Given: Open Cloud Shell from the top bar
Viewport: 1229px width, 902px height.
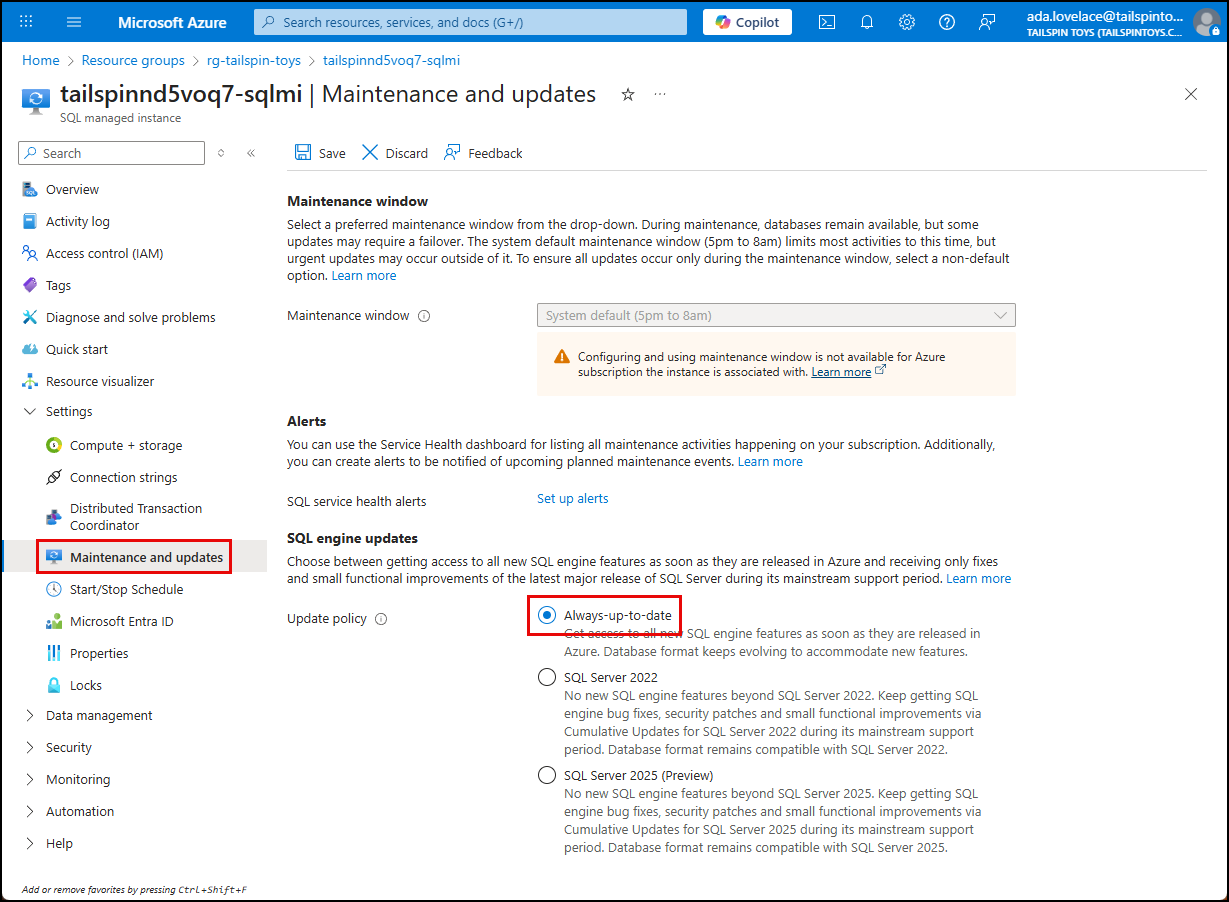Looking at the screenshot, I should pyautogui.click(x=826, y=21).
